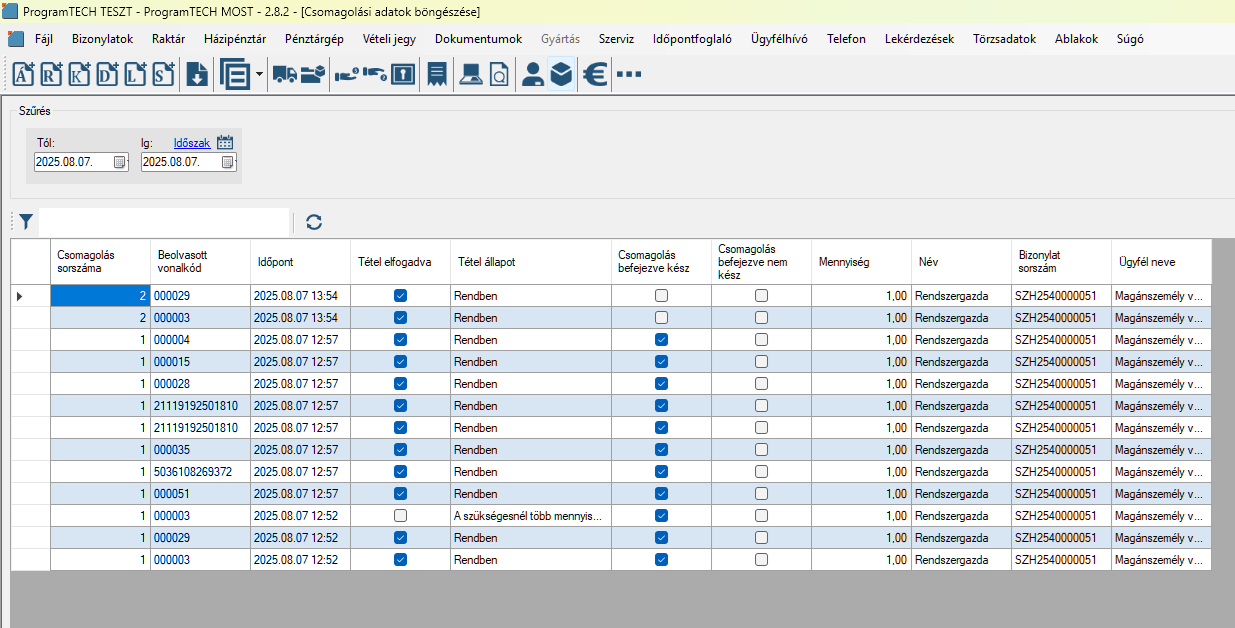Viewport: 1235px width, 628px height.
Task: Click the circular refresh icon
Action: pos(314,222)
